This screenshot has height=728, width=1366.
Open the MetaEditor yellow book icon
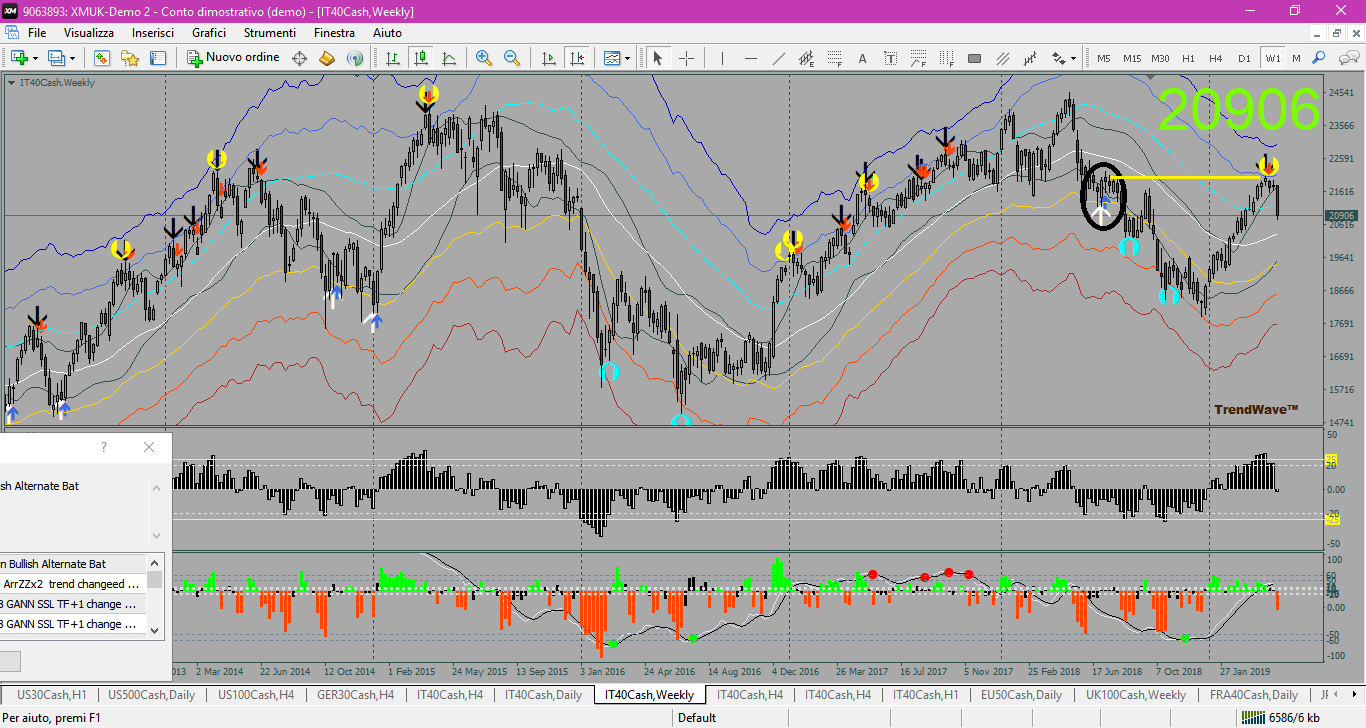pos(326,58)
